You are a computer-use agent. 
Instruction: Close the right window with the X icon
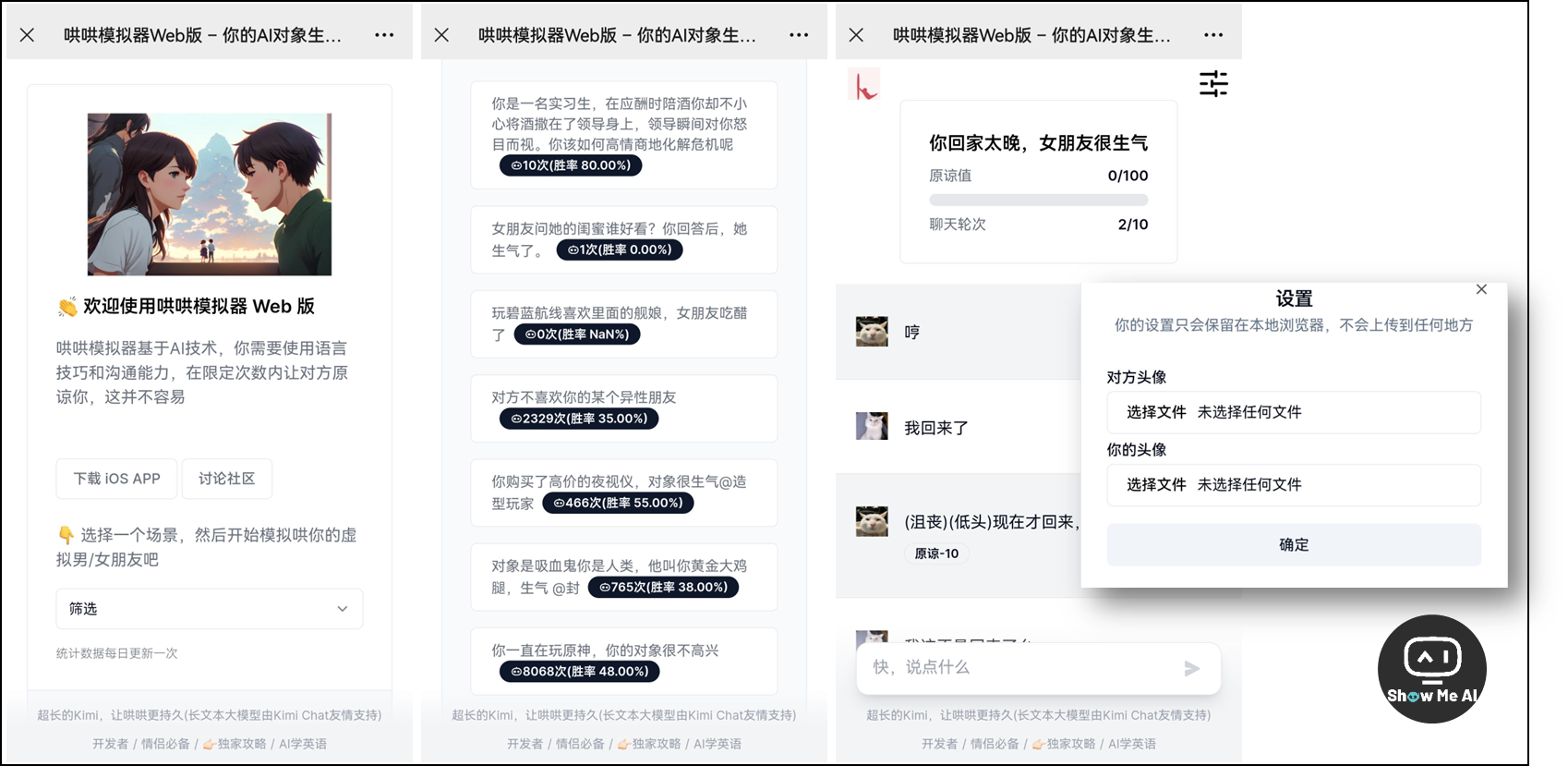click(856, 35)
